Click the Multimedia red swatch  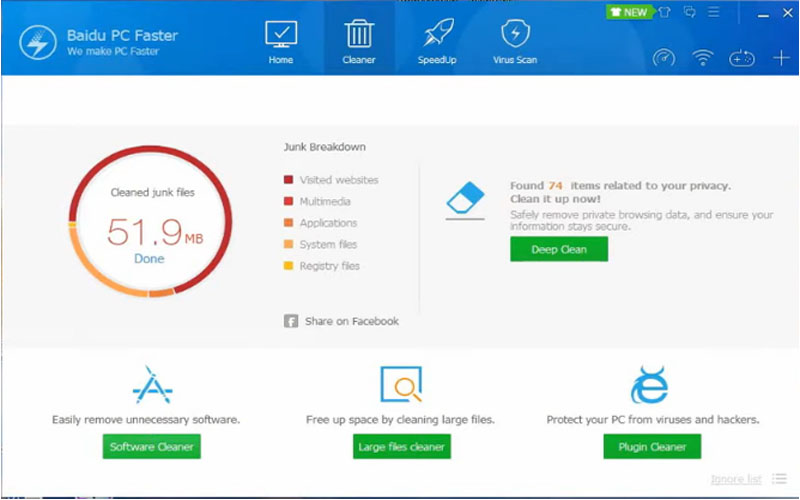pyautogui.click(x=288, y=201)
